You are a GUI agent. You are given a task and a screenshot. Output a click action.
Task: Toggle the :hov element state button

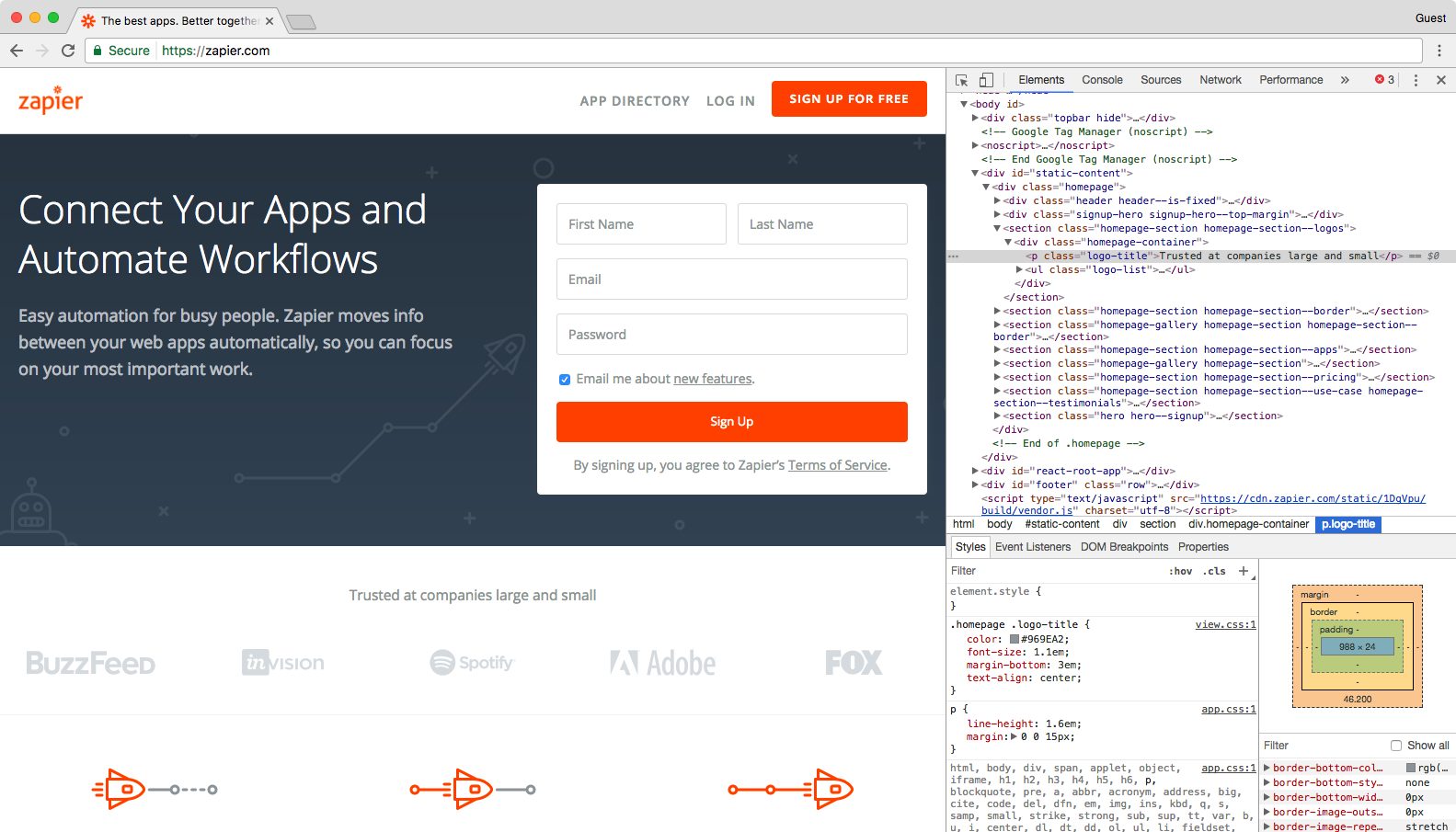tap(1180, 571)
